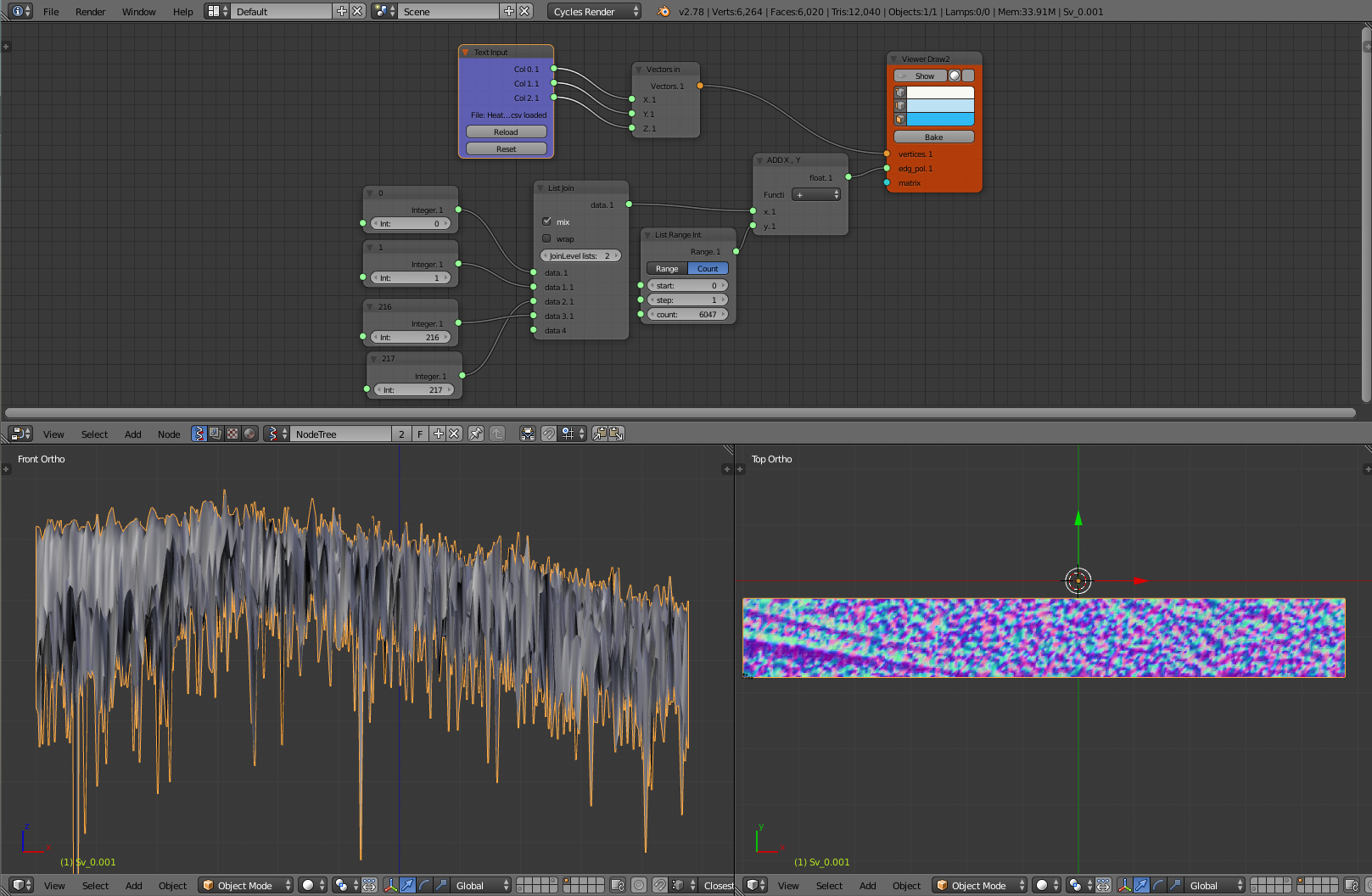Viewport: 1372px width, 896px height.
Task: Click Reset in Text Input node
Action: (x=507, y=148)
